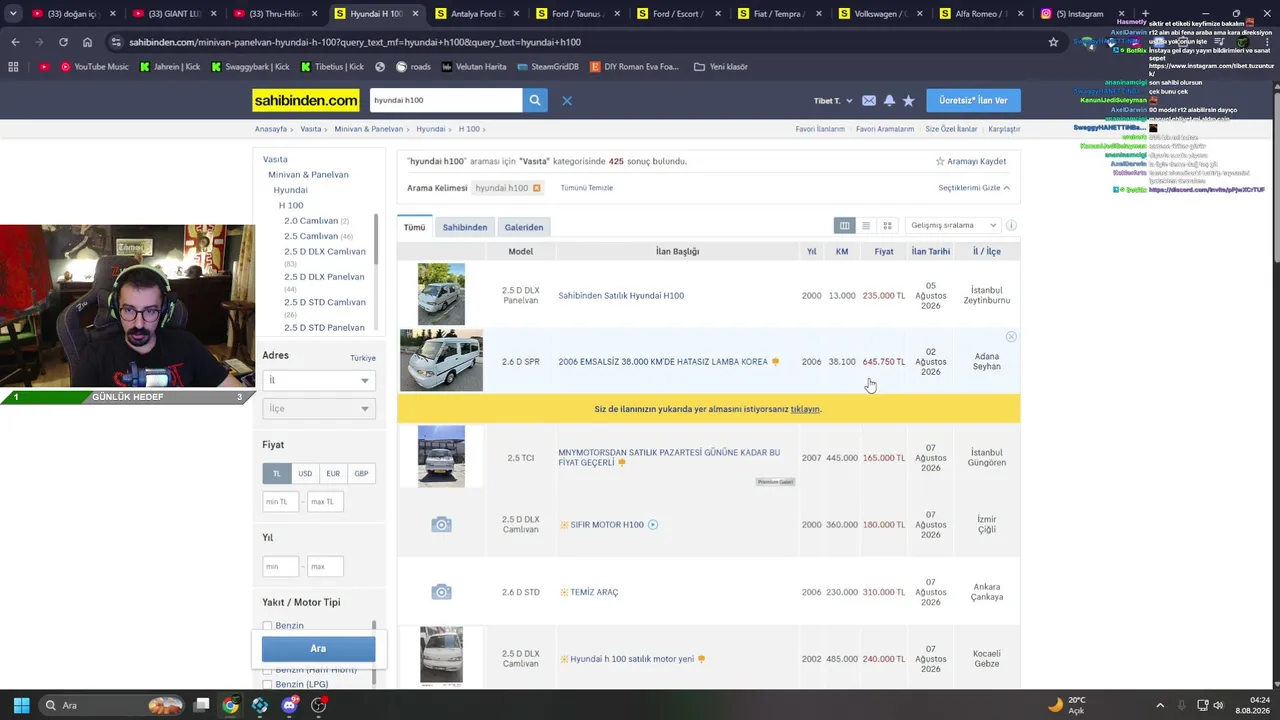Open Karşılaştır link
Image resolution: width=1280 pixels, height=720 pixels.
pyautogui.click(x=1004, y=129)
